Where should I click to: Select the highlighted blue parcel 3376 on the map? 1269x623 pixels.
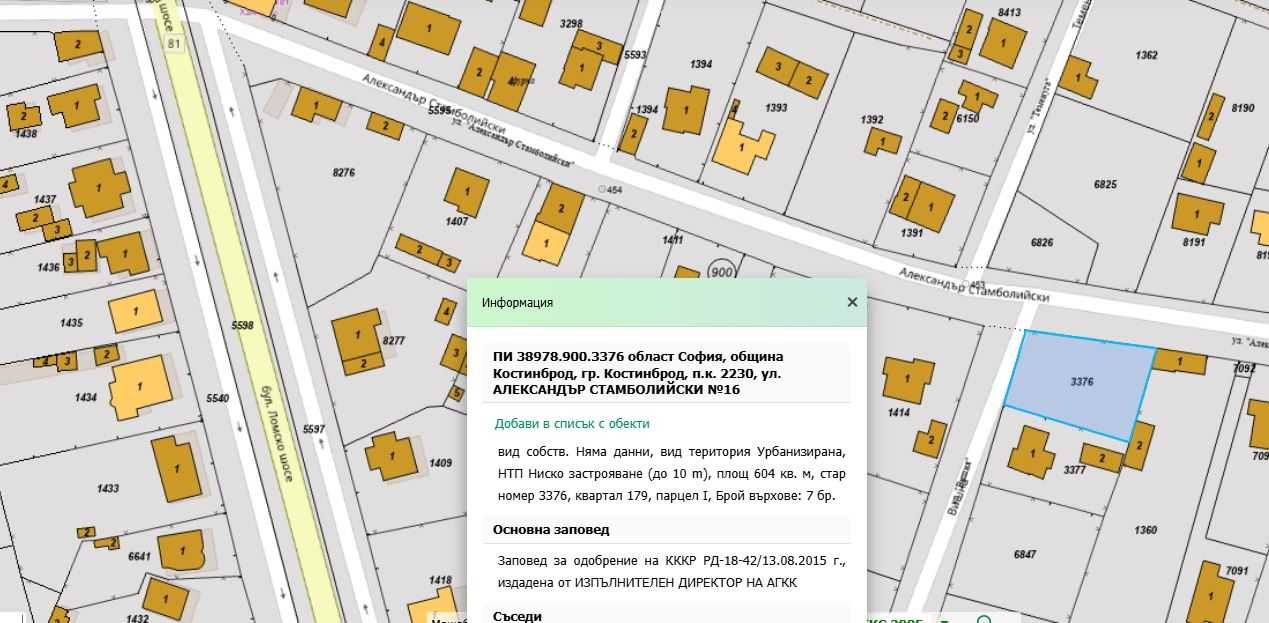tap(1080, 383)
